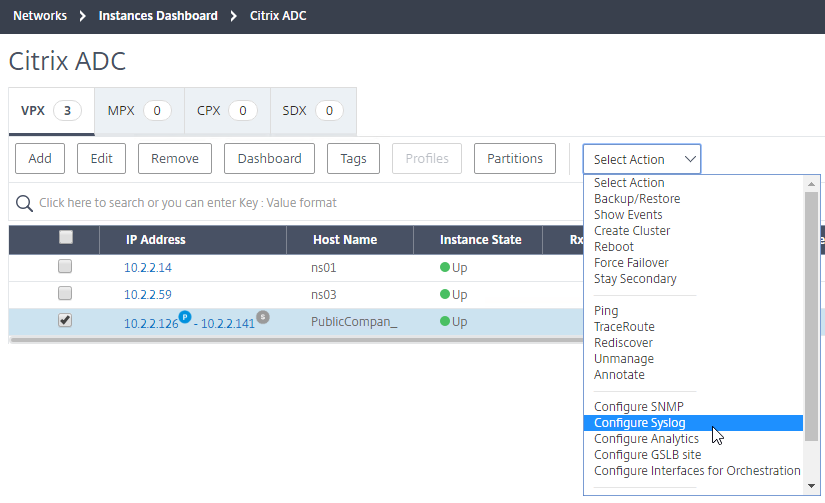Click the secondary node badge on 10.2.2.141
825x503 pixels.
pos(263,317)
